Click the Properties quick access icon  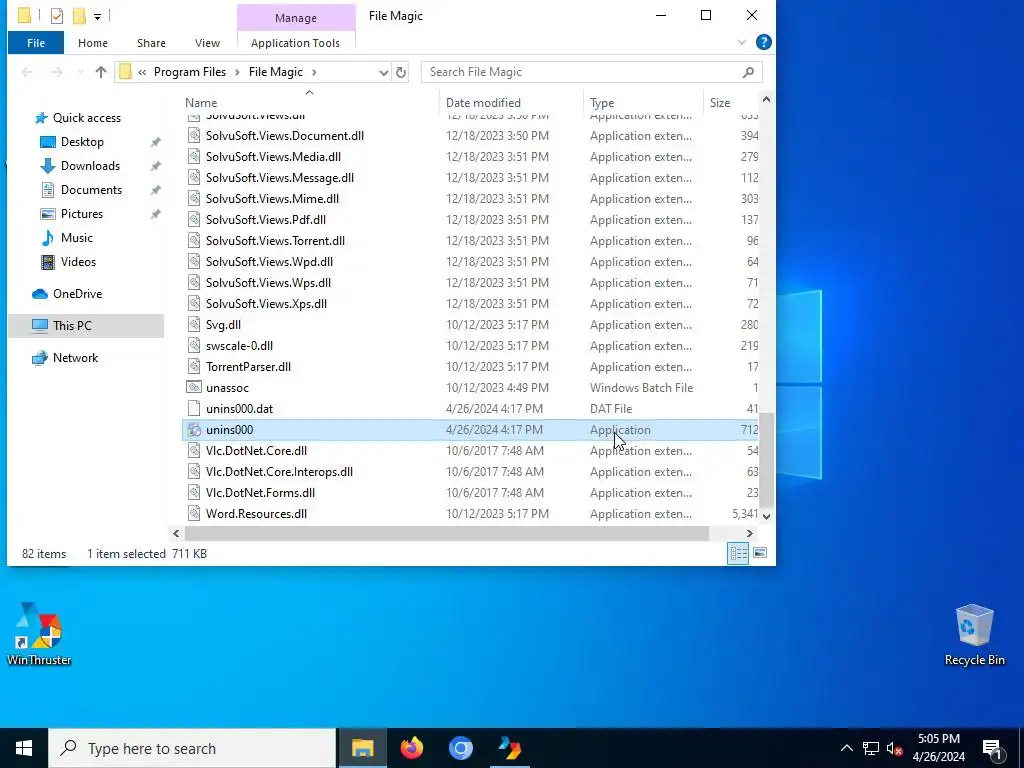[57, 15]
